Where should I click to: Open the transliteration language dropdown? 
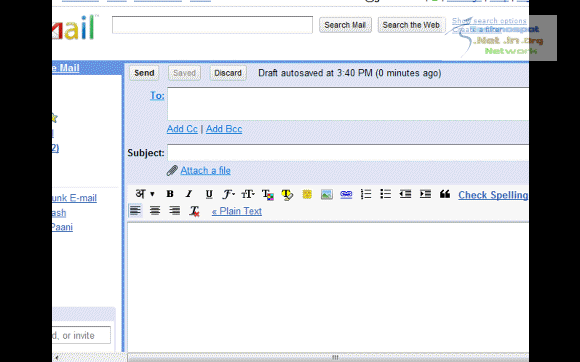pos(145,194)
